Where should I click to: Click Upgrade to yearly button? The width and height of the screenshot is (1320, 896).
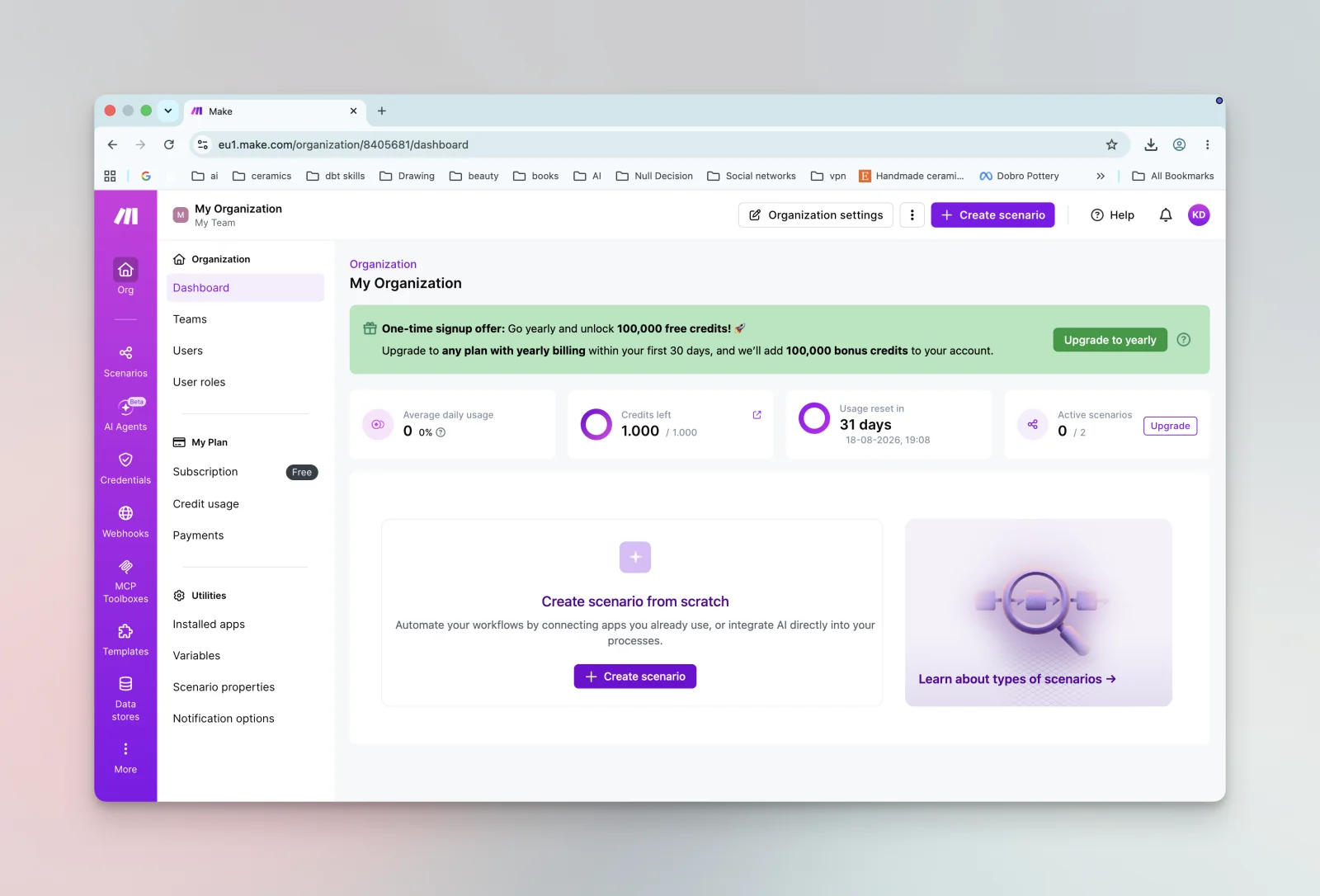(x=1110, y=340)
